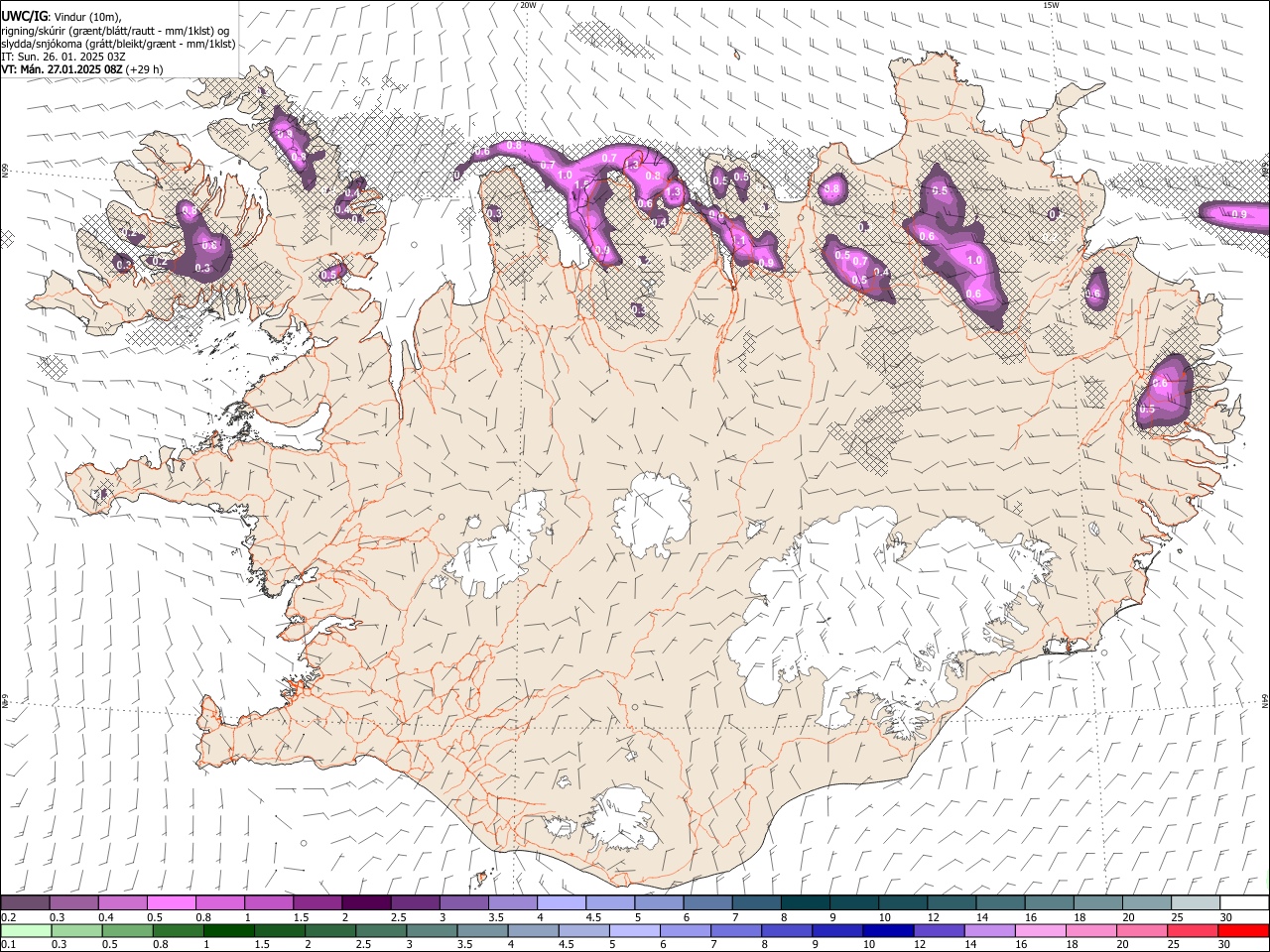The width and height of the screenshot is (1270, 952).
Task: Pick the bright red 30 swatch in lower legend
Action: [1243, 930]
